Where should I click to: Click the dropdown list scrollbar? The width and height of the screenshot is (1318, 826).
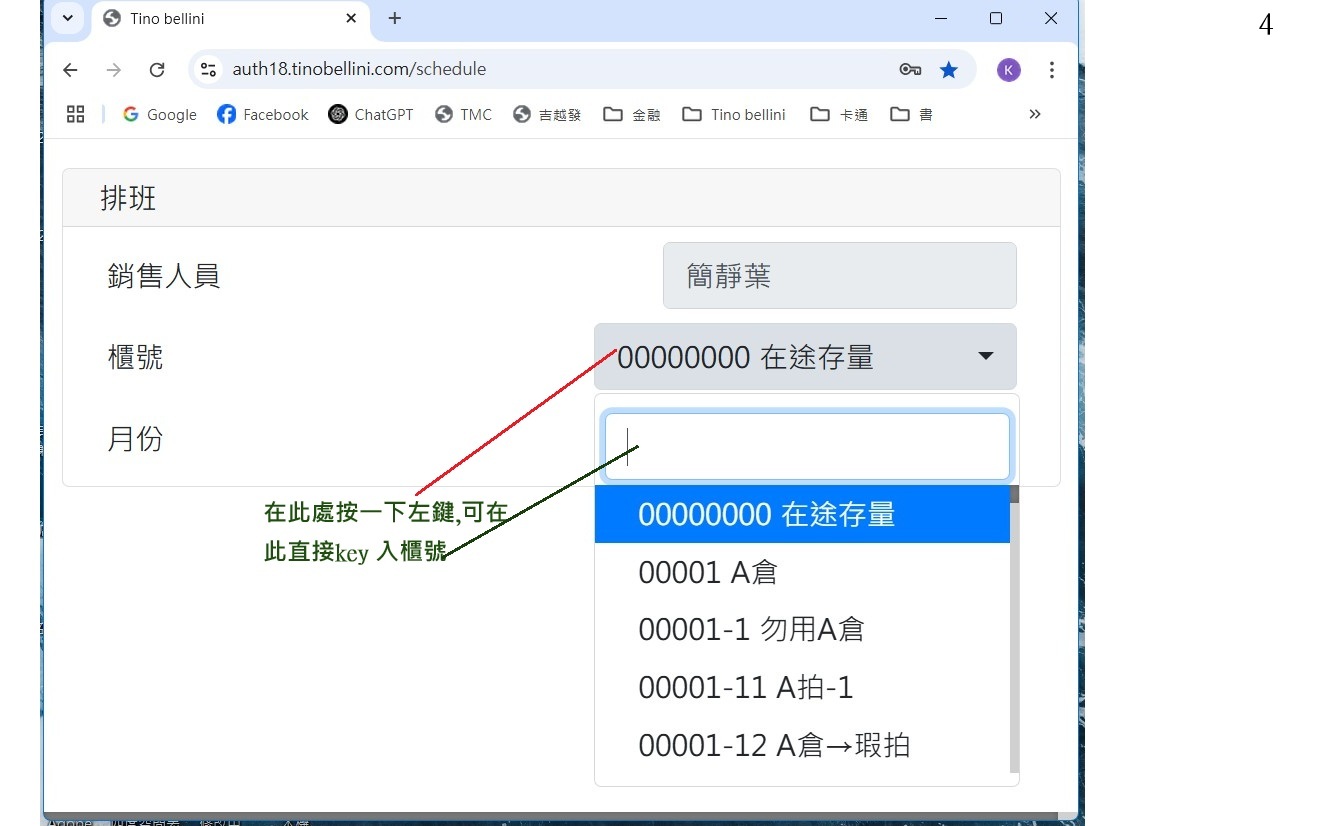click(1014, 630)
